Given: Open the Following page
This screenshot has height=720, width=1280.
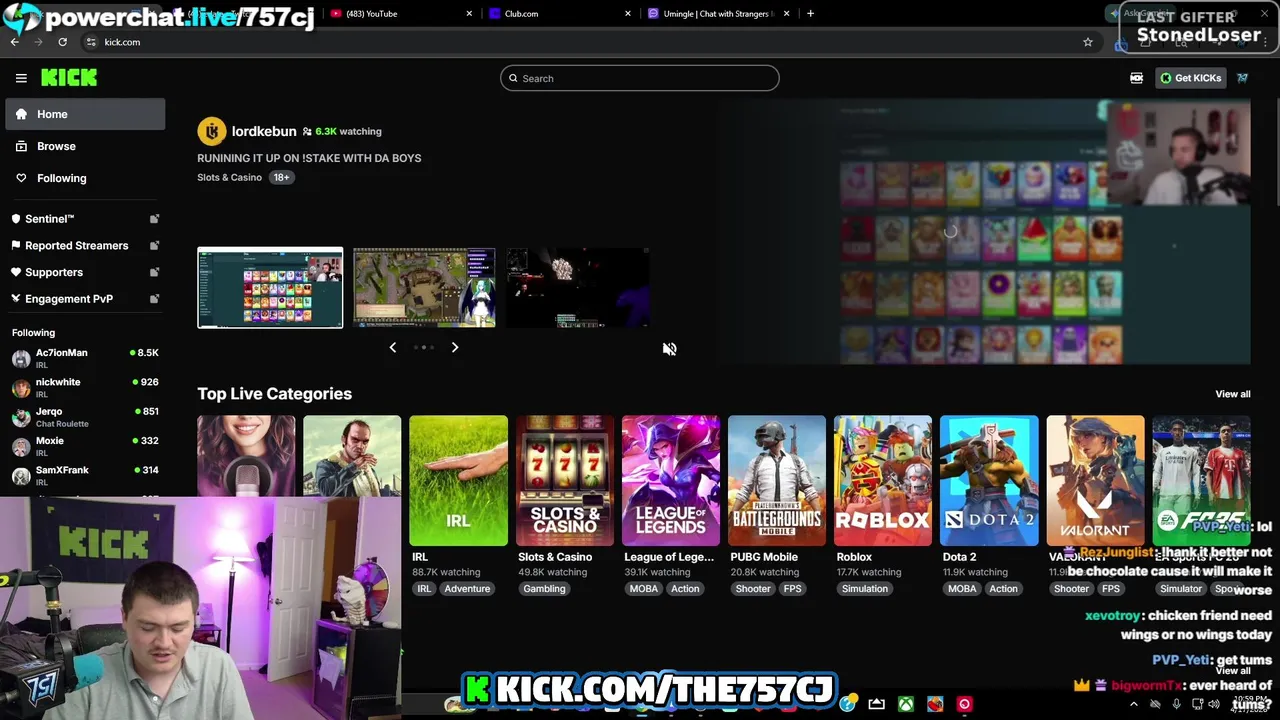Looking at the screenshot, I should pyautogui.click(x=85, y=178).
